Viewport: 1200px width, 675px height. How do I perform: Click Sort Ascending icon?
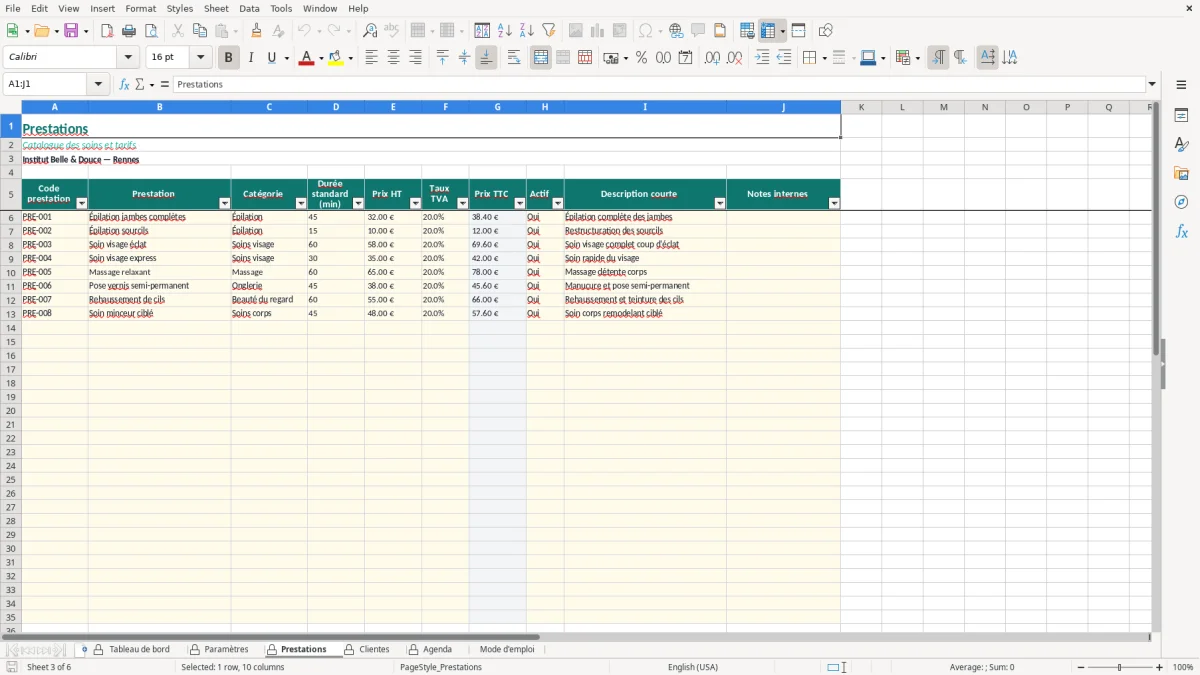click(505, 31)
